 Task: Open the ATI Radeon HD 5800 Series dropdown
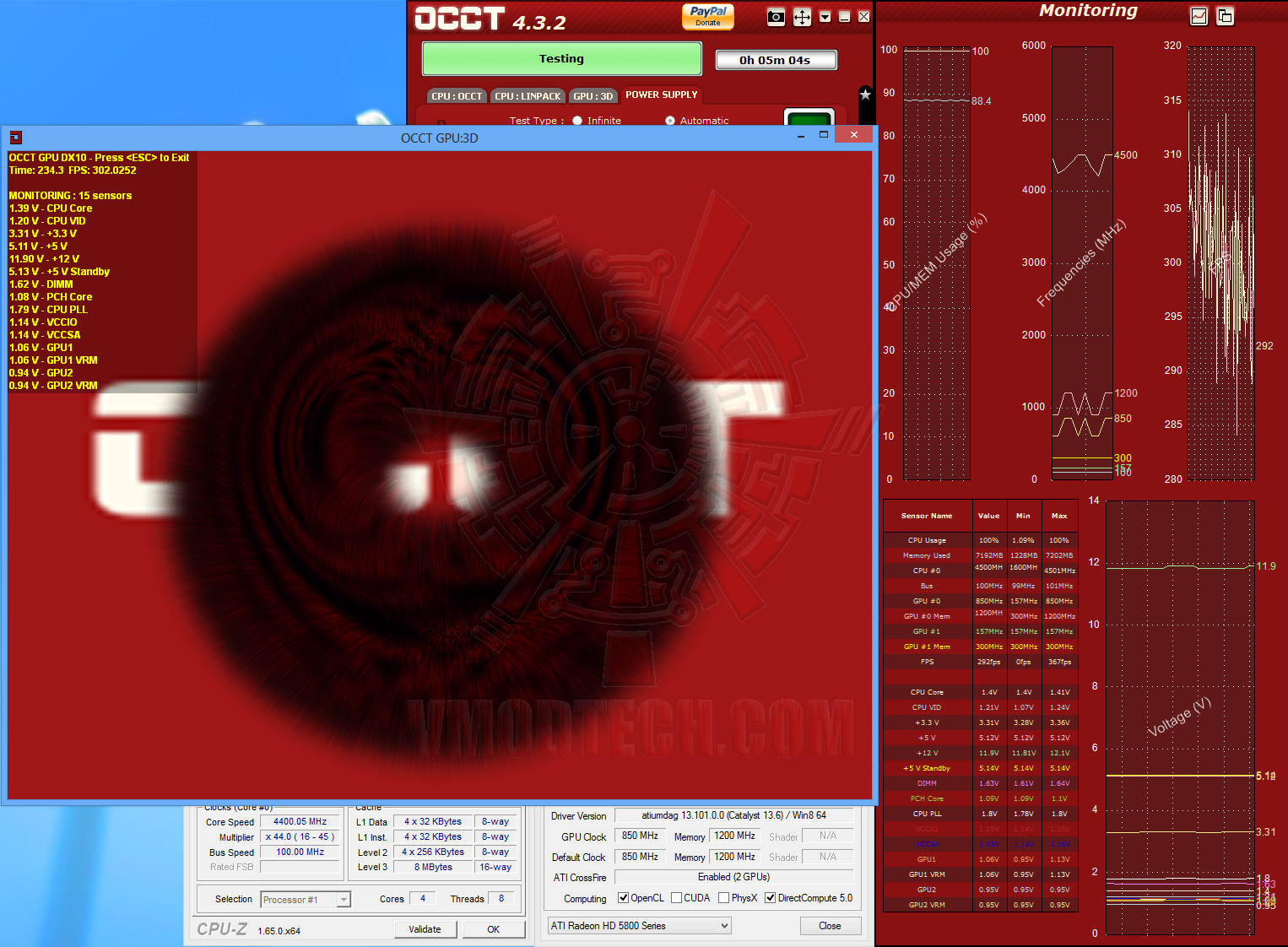[x=639, y=926]
